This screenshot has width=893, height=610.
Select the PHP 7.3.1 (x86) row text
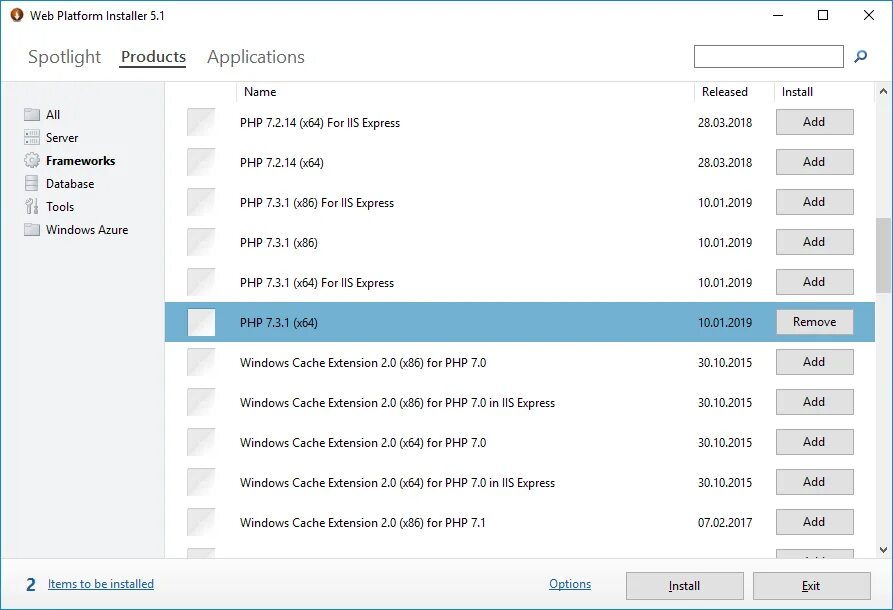(278, 243)
